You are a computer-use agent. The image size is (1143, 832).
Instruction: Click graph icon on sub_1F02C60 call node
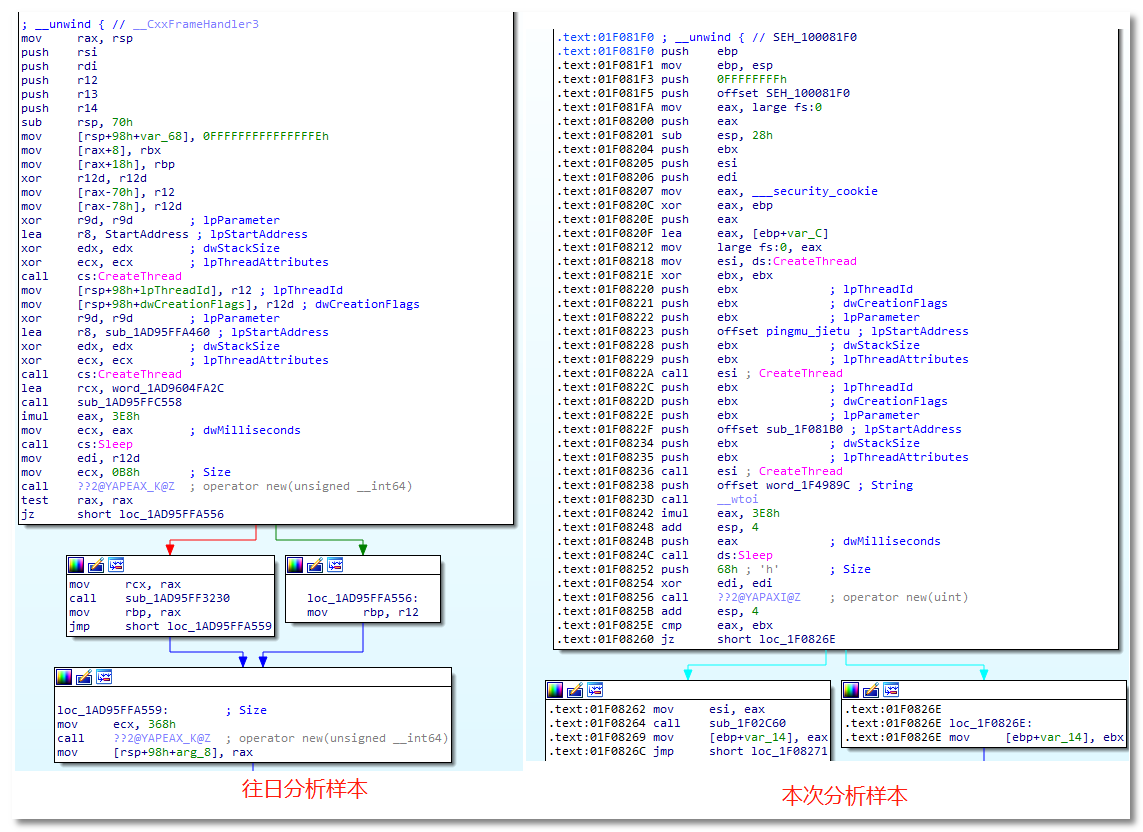[x=595, y=690]
